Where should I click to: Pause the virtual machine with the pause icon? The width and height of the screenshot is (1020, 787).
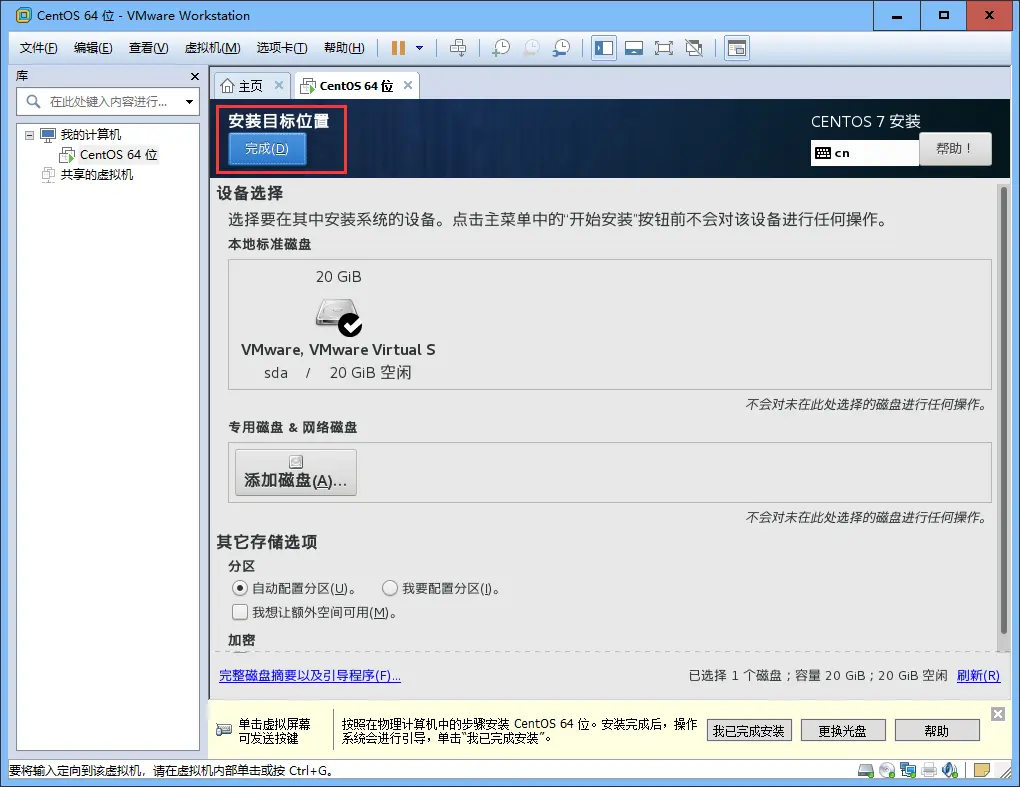click(398, 47)
